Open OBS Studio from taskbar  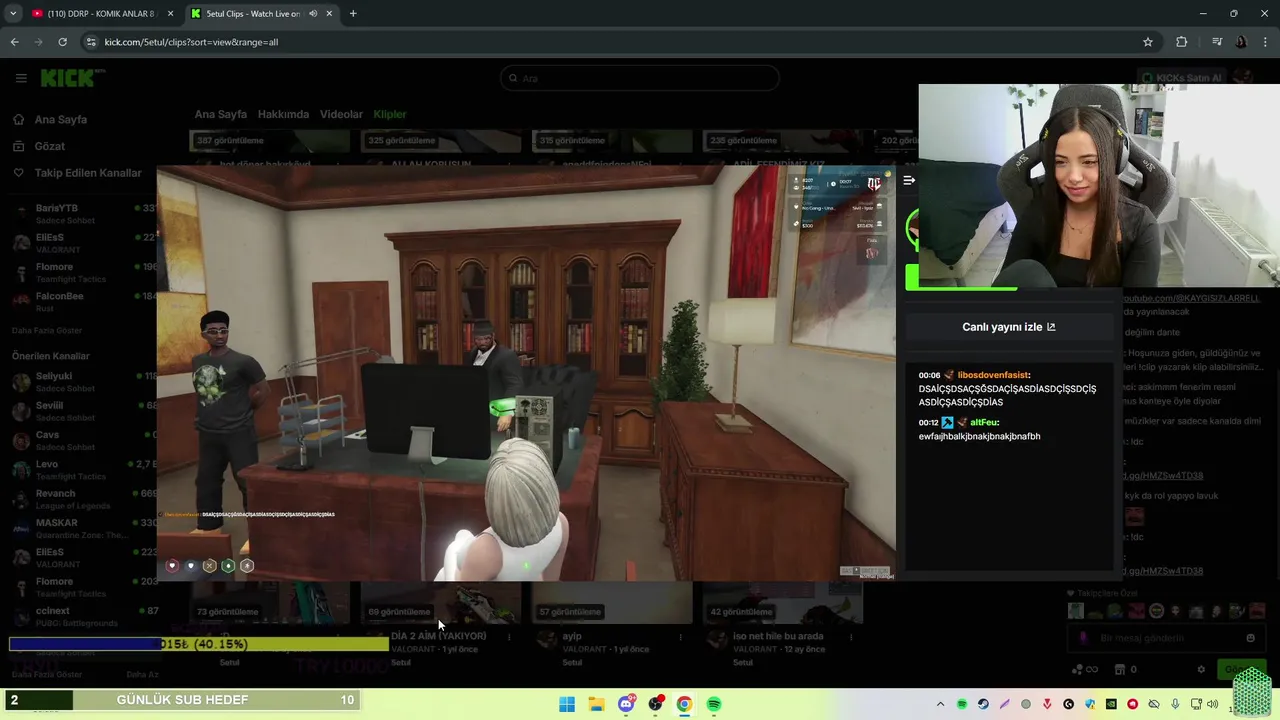click(x=655, y=704)
